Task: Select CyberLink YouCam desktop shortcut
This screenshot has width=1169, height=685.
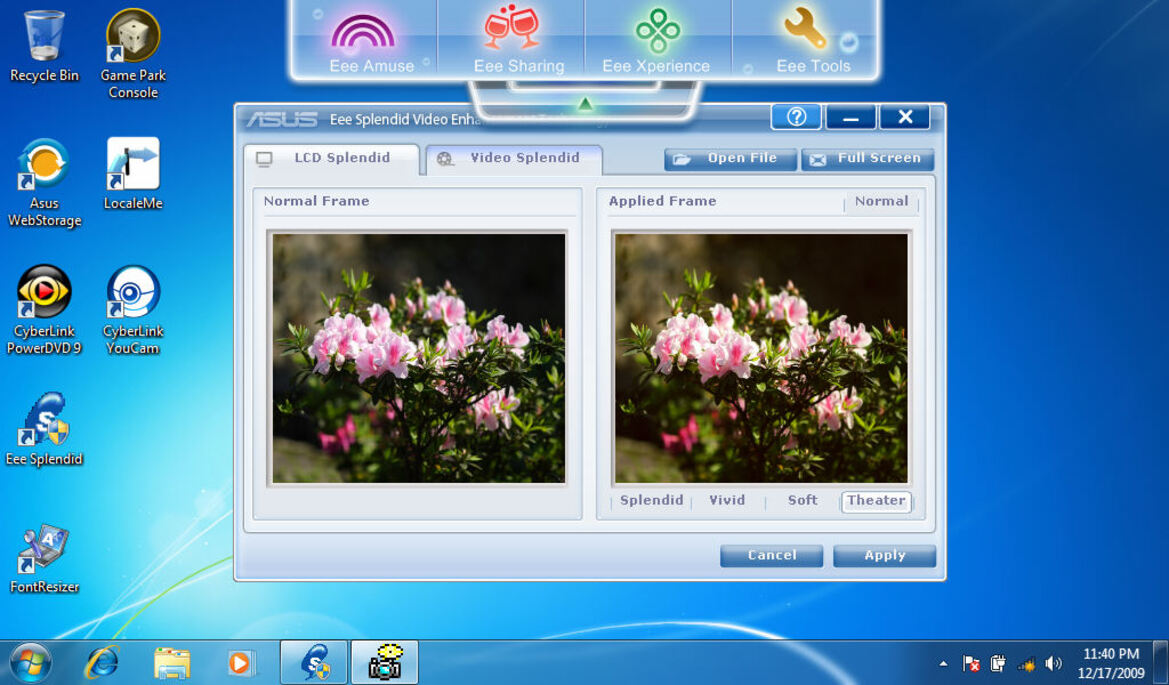Action: 133,310
